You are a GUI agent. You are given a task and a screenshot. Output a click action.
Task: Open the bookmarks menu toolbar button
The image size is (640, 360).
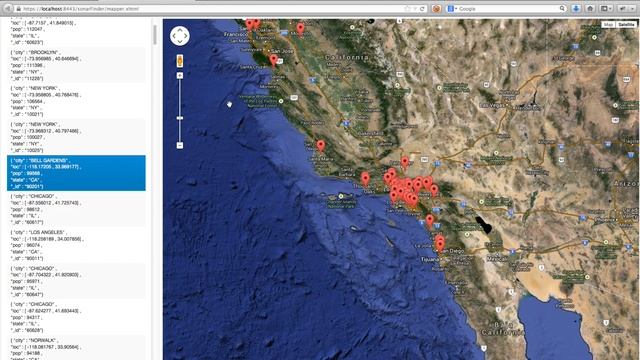606,9
